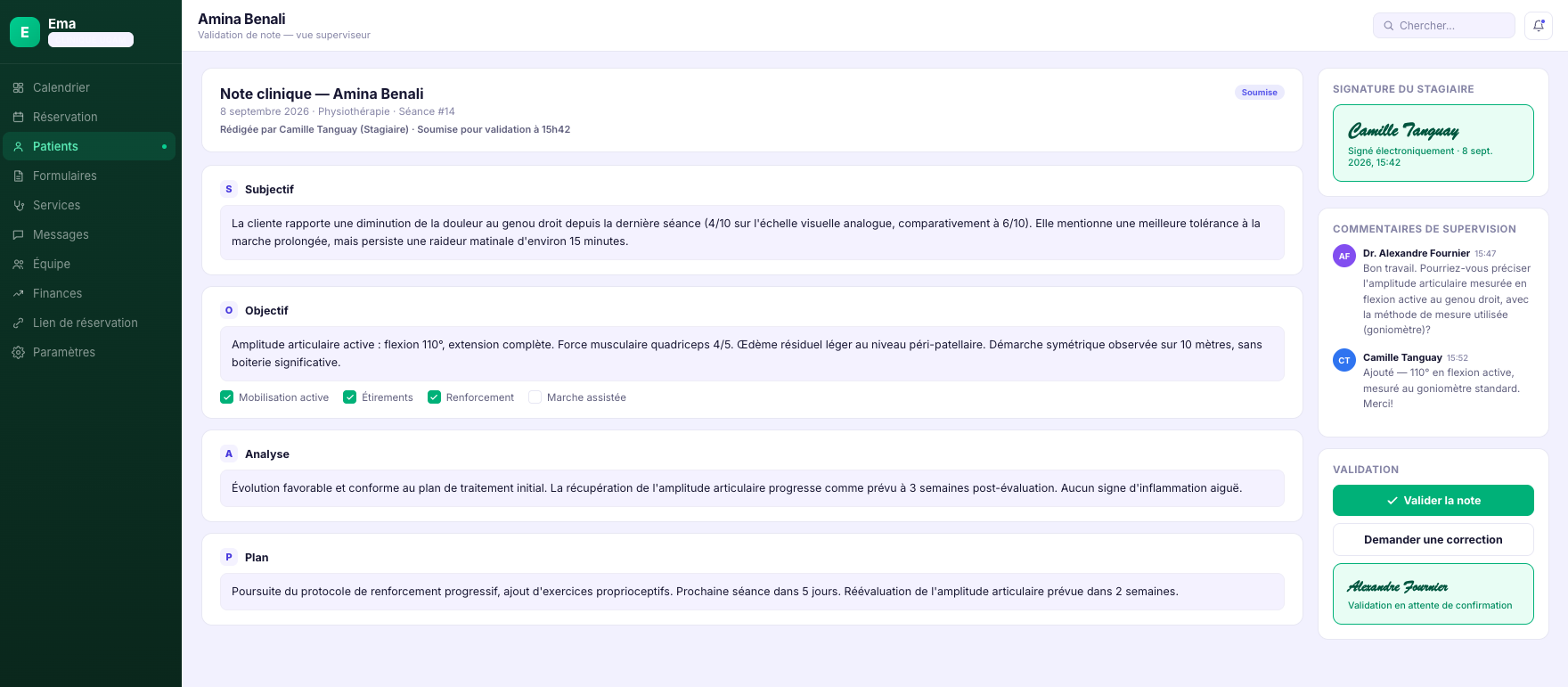Click the Objectif note text
This screenshot has width=1568, height=687.
[752, 354]
